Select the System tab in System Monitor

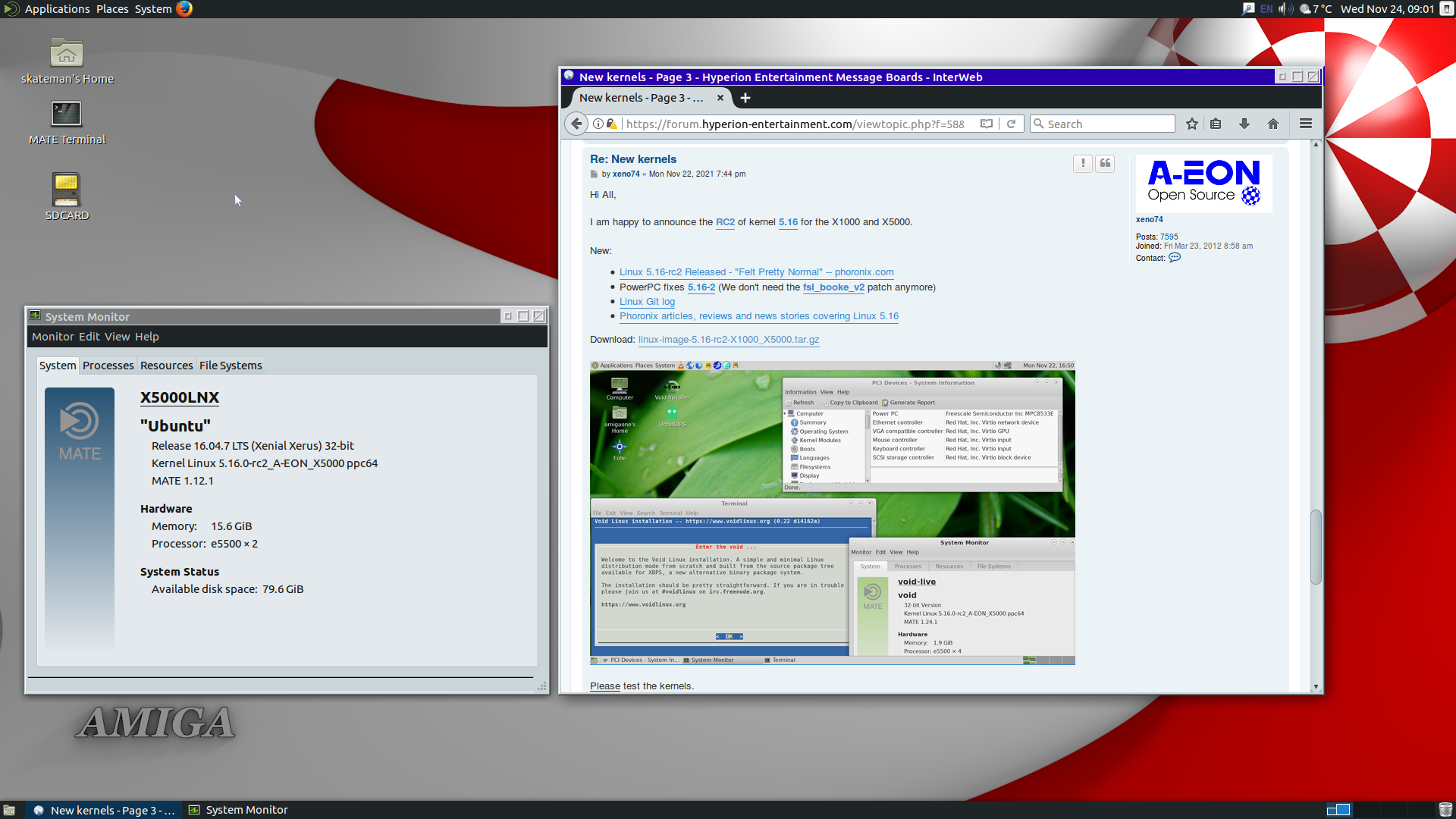58,366
